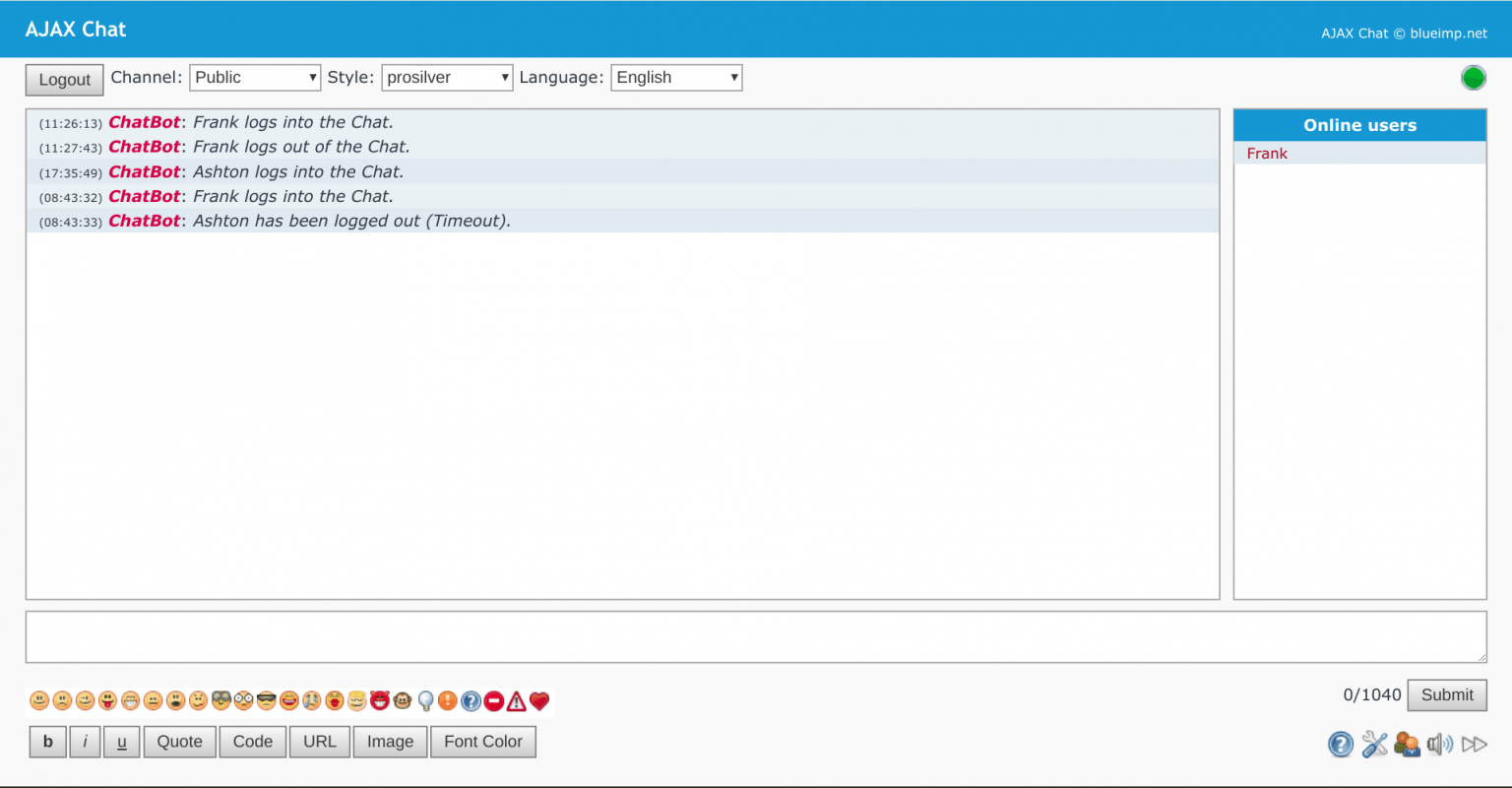Image resolution: width=1512 pixels, height=788 pixels.
Task: Toggle the online users list icon
Action: tap(1407, 744)
